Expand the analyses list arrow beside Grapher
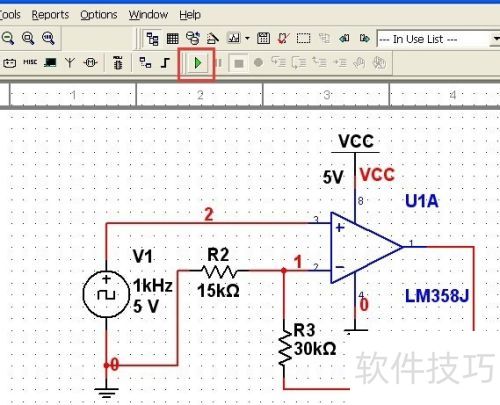500x405 pixels. pos(247,38)
